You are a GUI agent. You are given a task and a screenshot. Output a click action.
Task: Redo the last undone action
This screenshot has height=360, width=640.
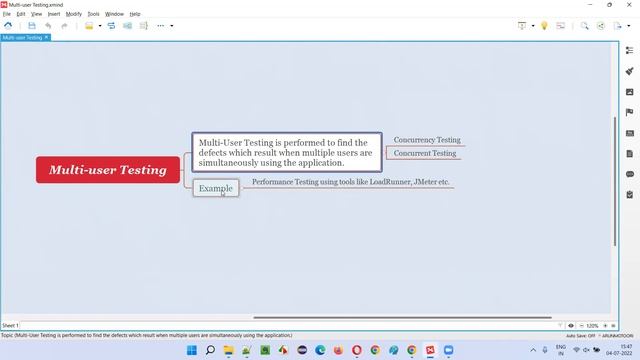[x=64, y=26]
